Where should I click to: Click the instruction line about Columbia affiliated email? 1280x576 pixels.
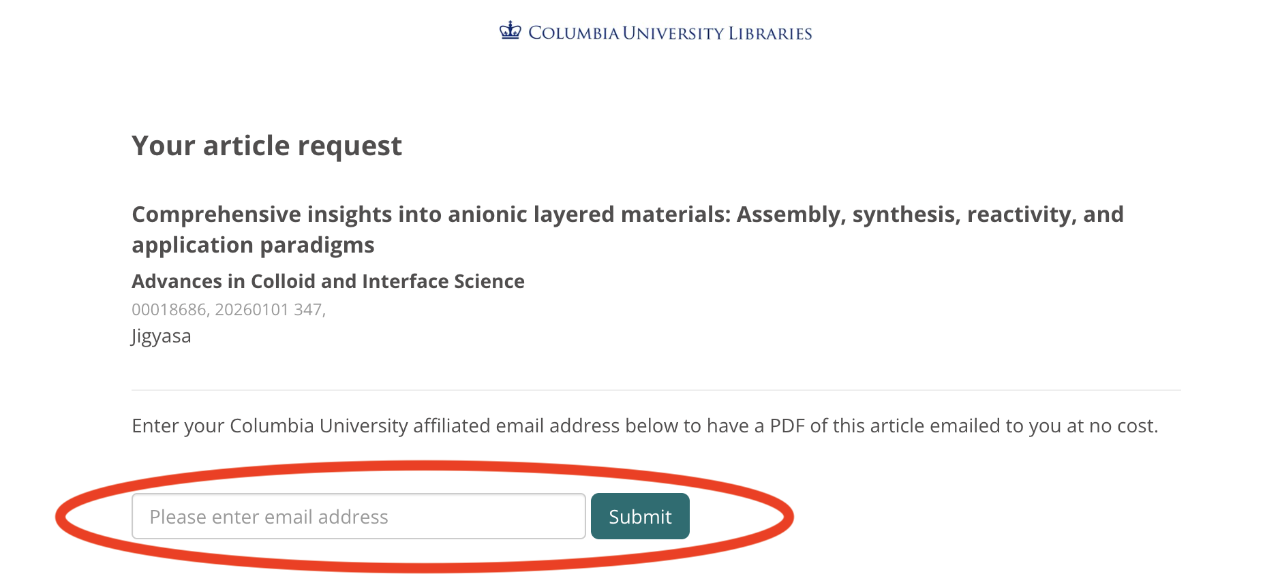(x=644, y=425)
